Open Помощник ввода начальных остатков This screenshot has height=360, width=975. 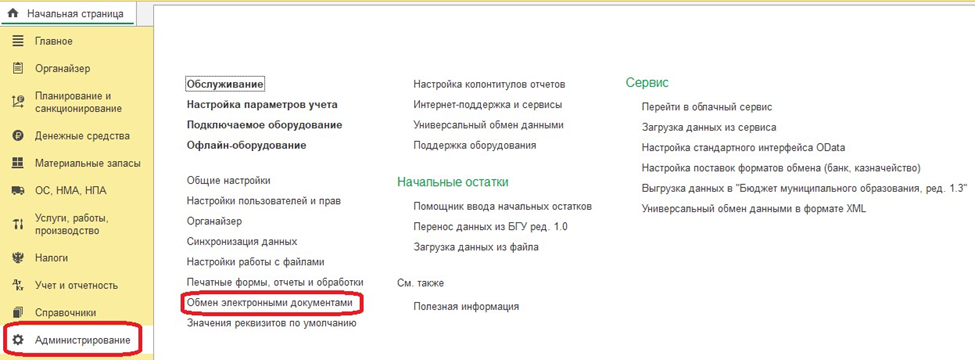(502, 206)
